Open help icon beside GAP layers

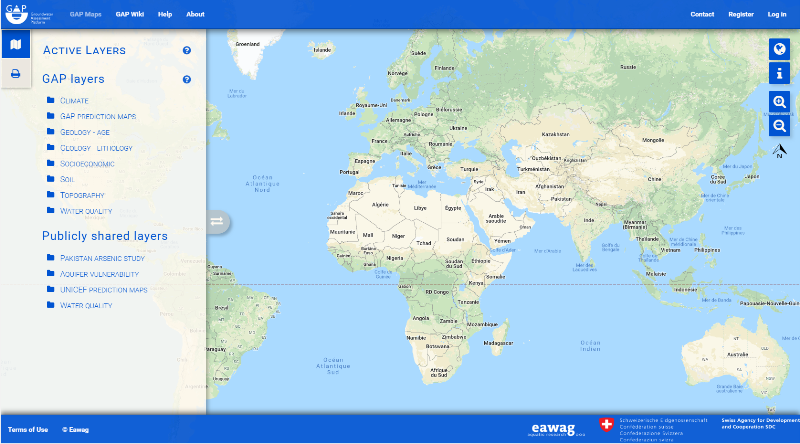click(187, 80)
